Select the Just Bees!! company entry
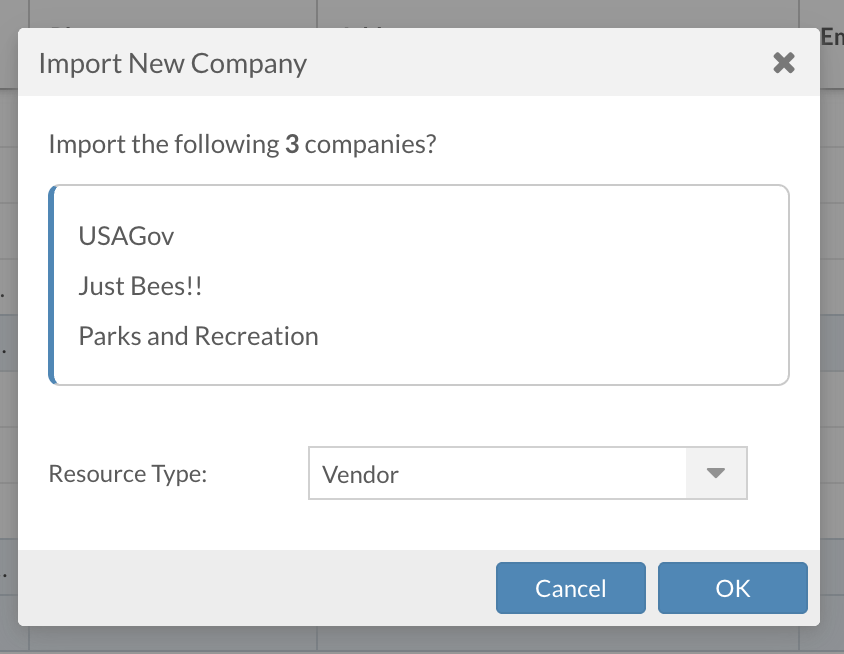 [x=140, y=286]
